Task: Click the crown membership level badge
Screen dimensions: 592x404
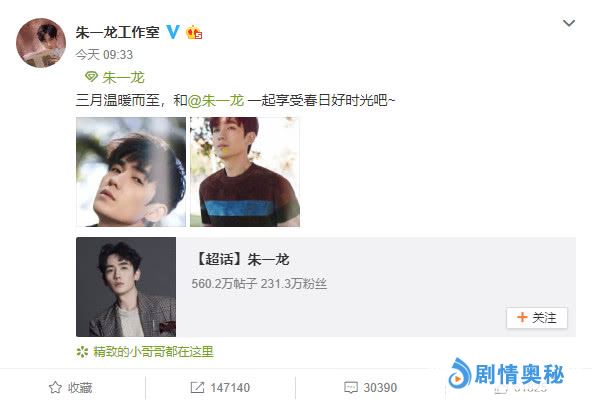Action: pyautogui.click(x=194, y=32)
